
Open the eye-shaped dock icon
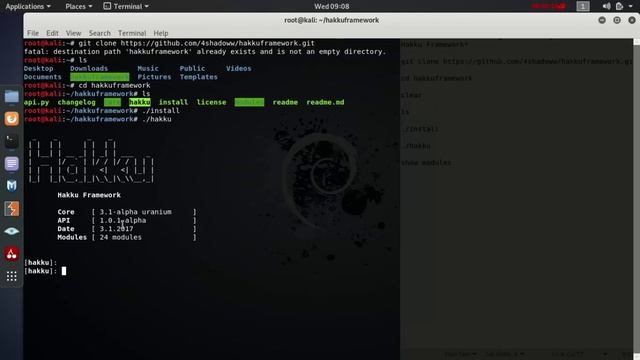(x=11, y=231)
